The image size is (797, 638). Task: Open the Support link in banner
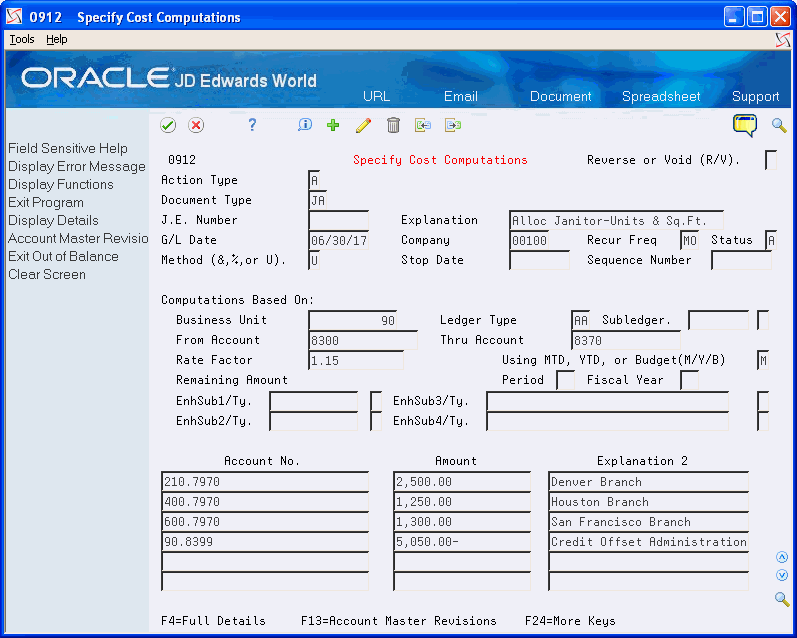click(x=755, y=96)
